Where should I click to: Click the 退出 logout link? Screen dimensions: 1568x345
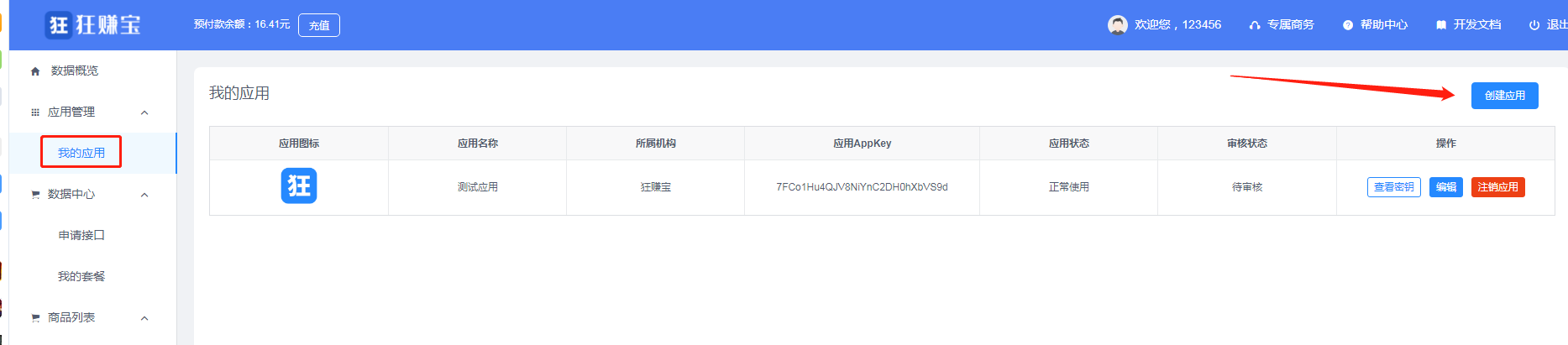coord(1556,25)
